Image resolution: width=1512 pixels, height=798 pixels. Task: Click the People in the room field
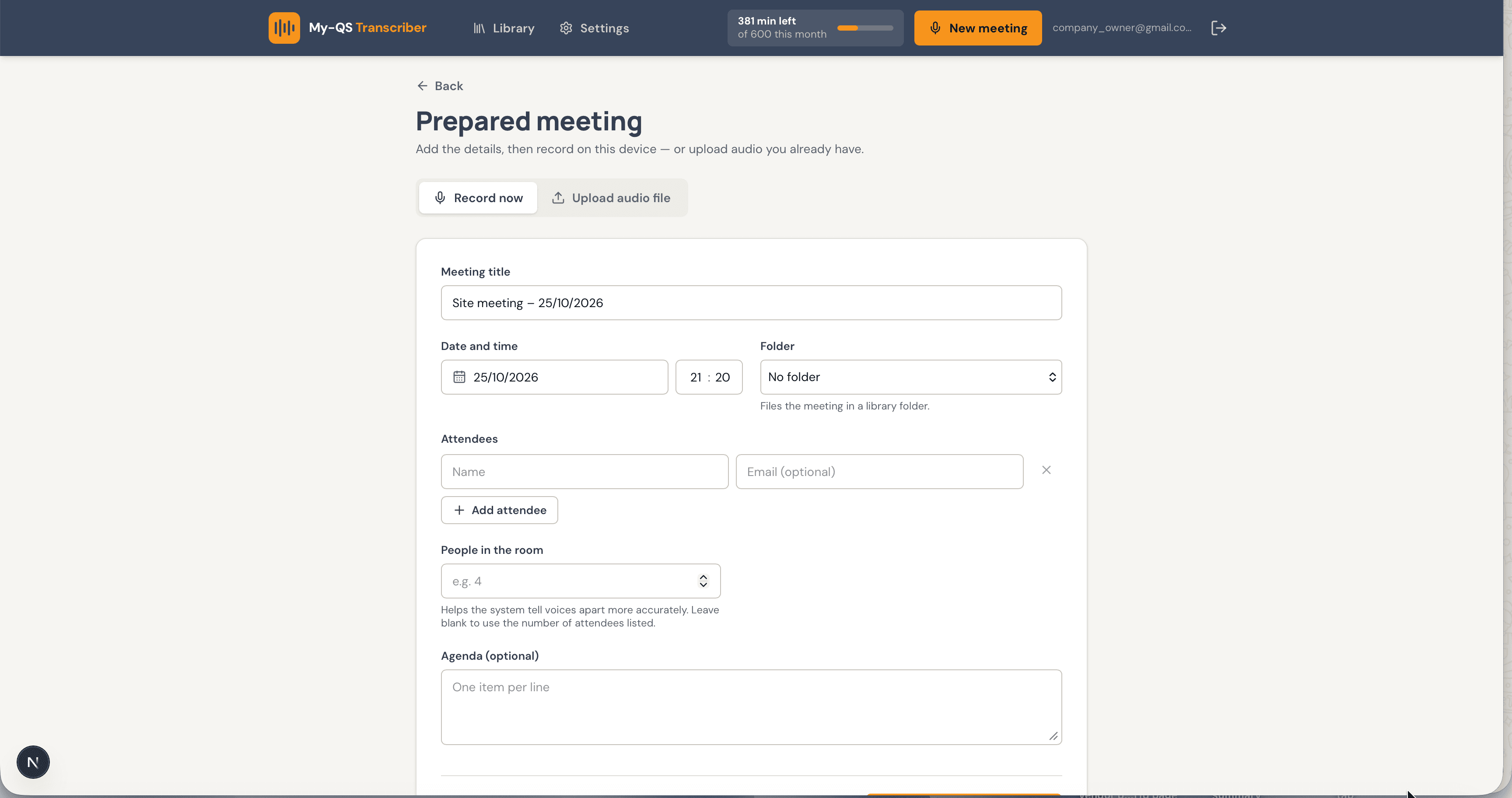tap(581, 581)
